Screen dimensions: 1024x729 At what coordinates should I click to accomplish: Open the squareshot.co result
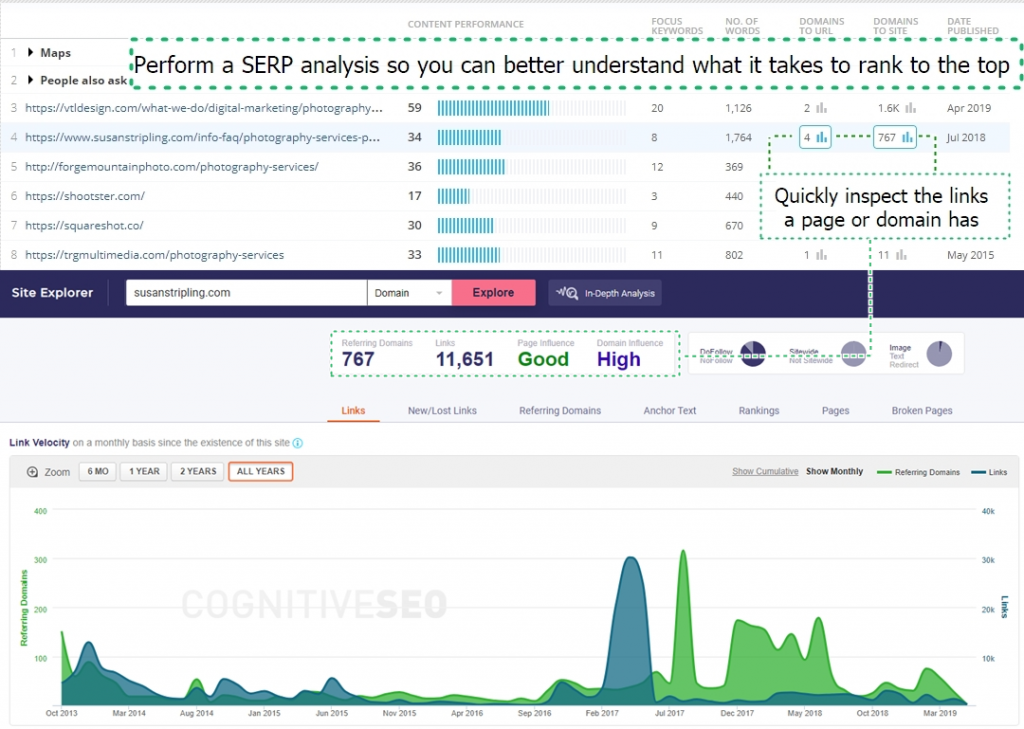click(84, 225)
